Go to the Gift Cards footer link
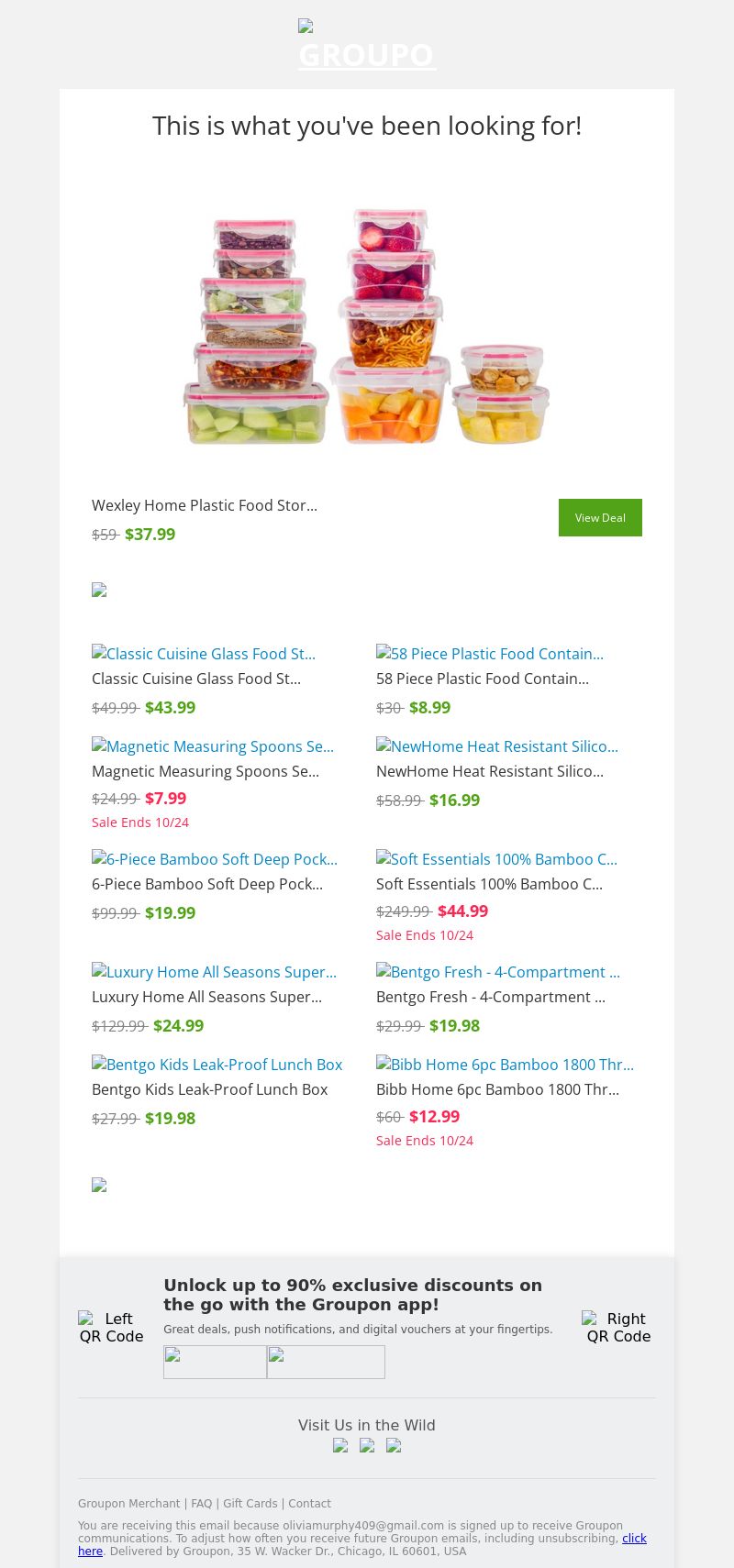Screen dimensions: 734x1568 [250, 1504]
